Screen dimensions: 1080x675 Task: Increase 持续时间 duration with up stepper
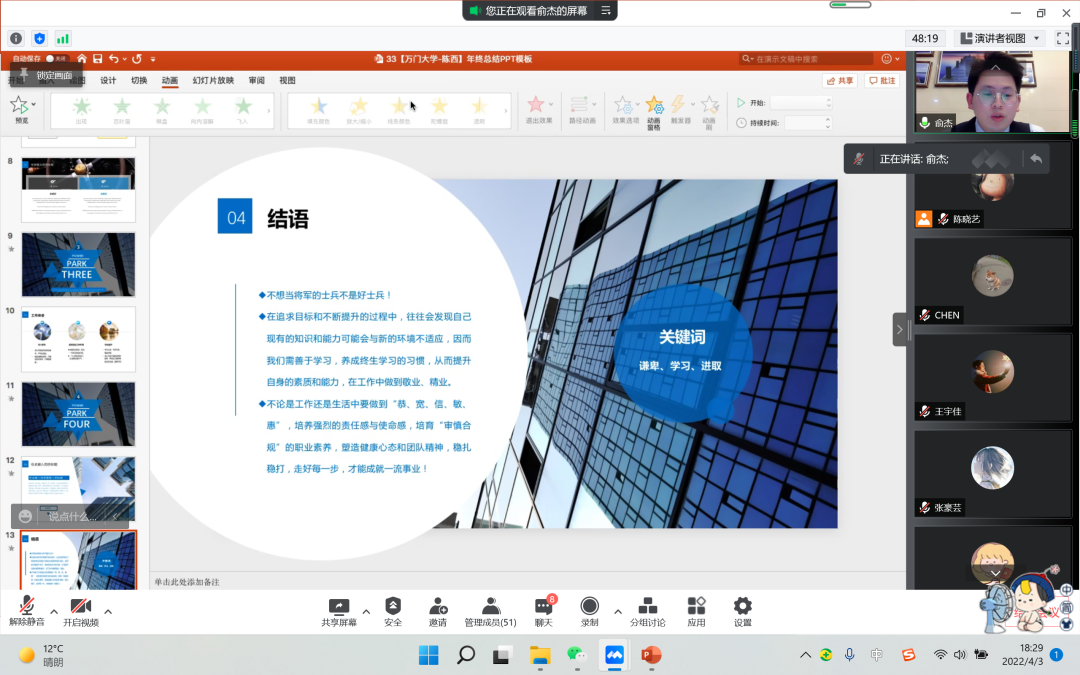pyautogui.click(x=828, y=119)
